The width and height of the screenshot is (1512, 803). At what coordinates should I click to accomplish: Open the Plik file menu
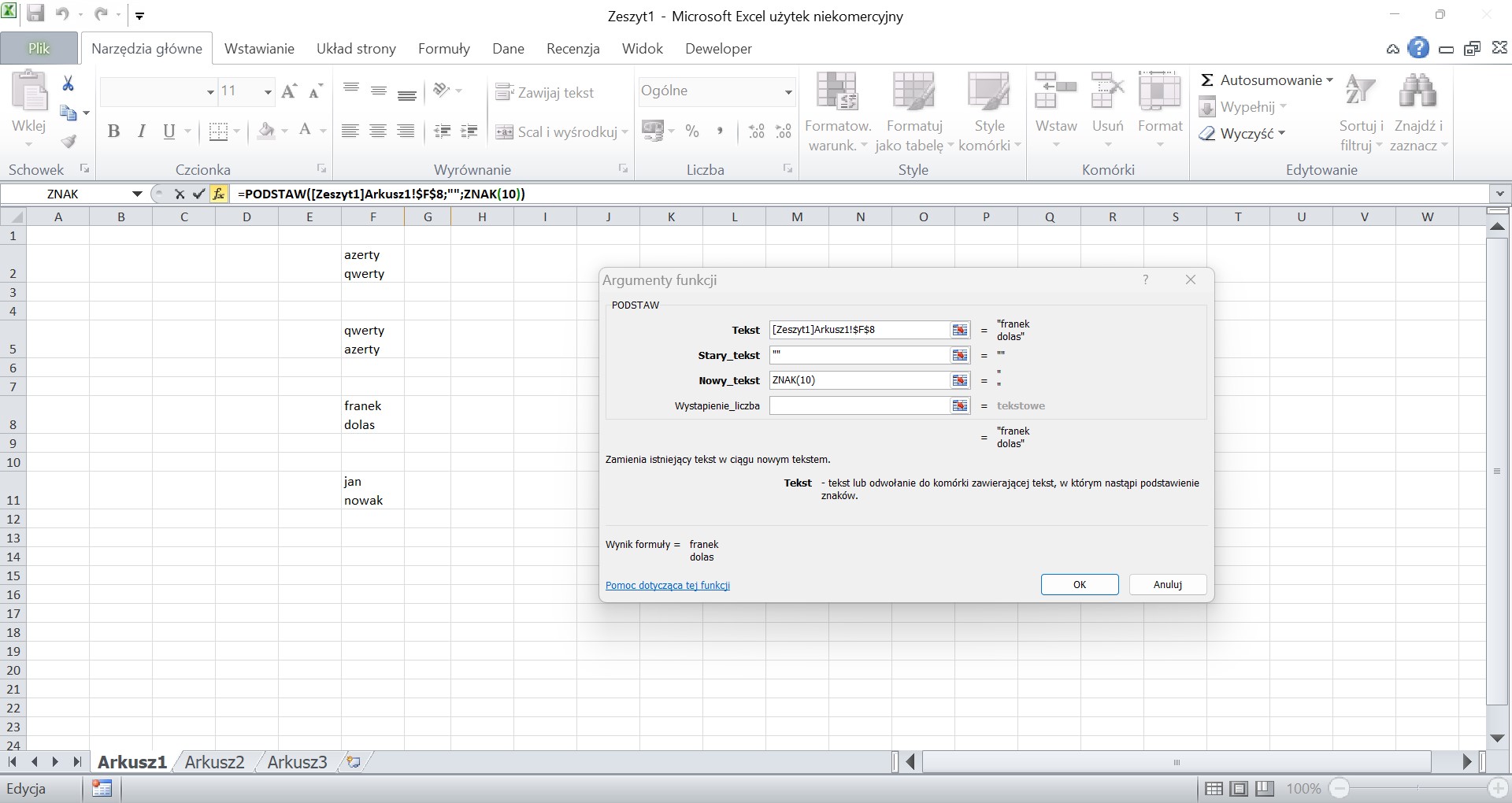pos(39,49)
